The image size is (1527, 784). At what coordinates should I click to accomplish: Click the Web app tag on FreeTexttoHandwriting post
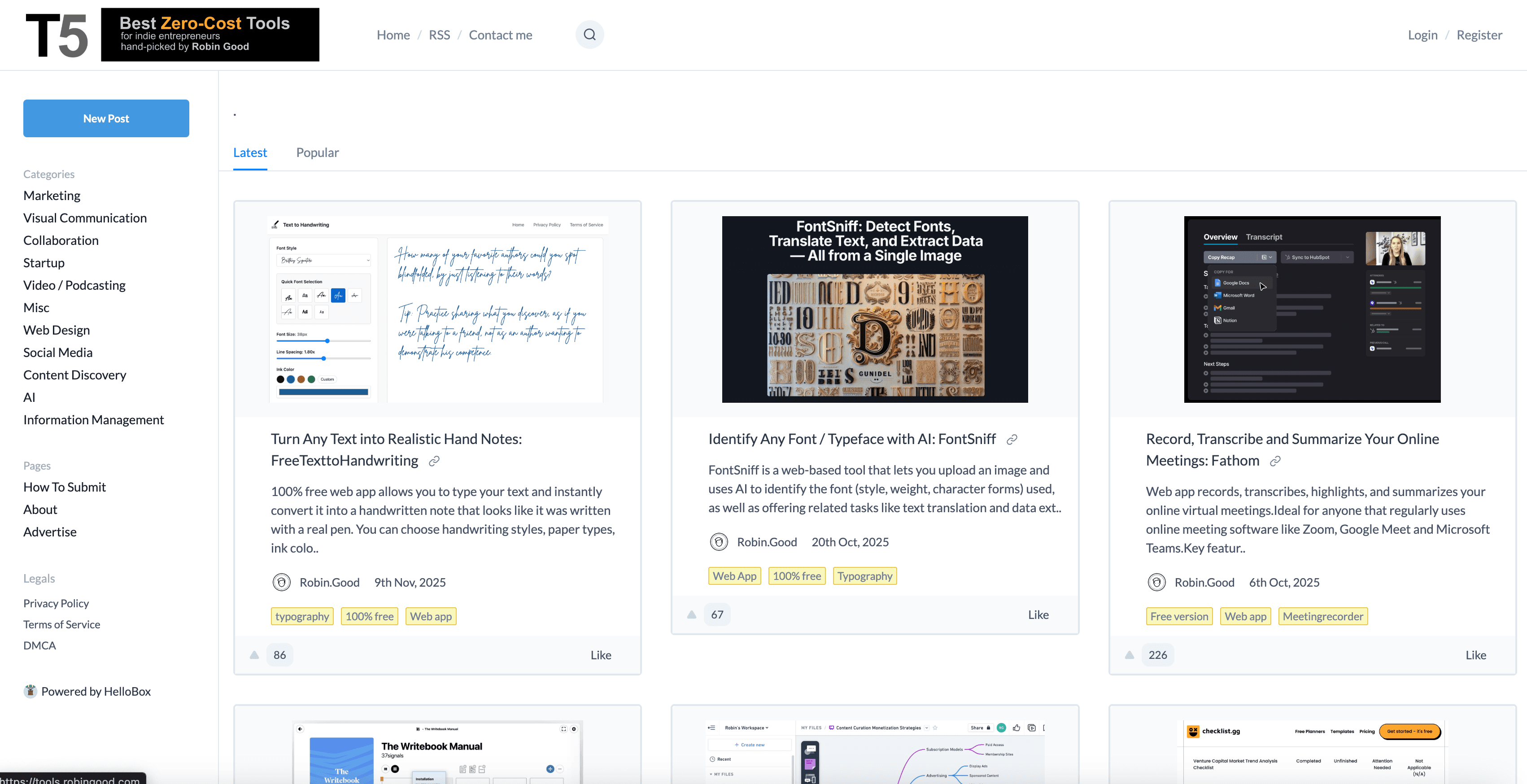click(430, 616)
